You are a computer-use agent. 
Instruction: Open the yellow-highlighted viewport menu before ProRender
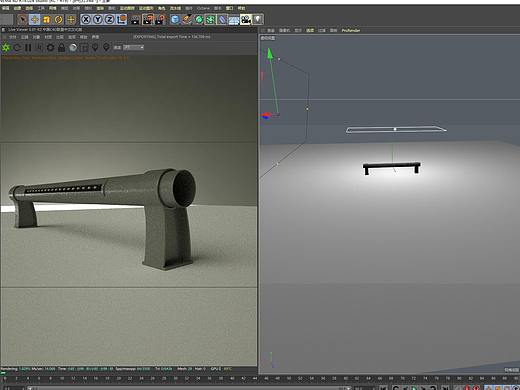[310, 30]
